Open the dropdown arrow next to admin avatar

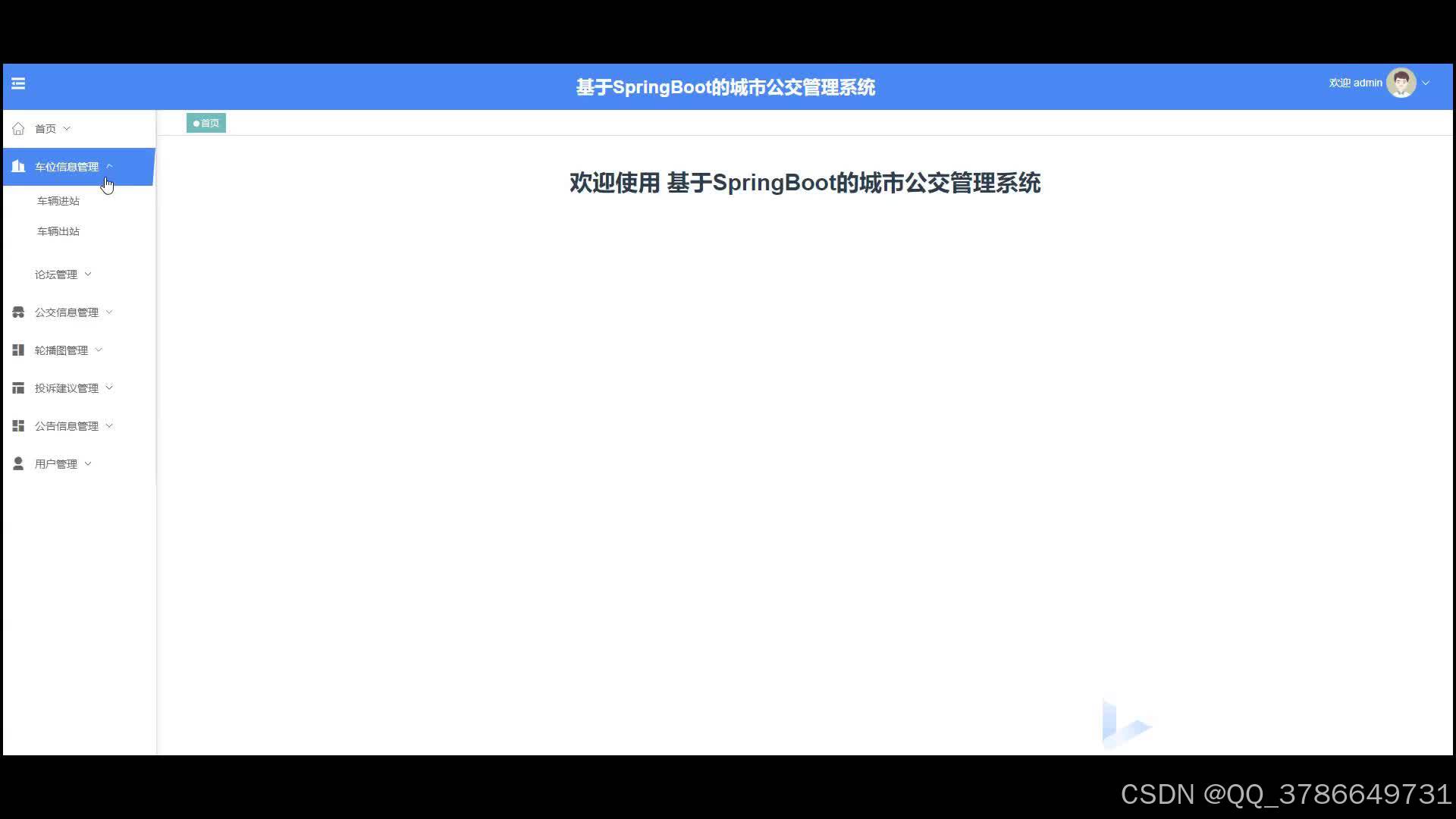point(1426,83)
